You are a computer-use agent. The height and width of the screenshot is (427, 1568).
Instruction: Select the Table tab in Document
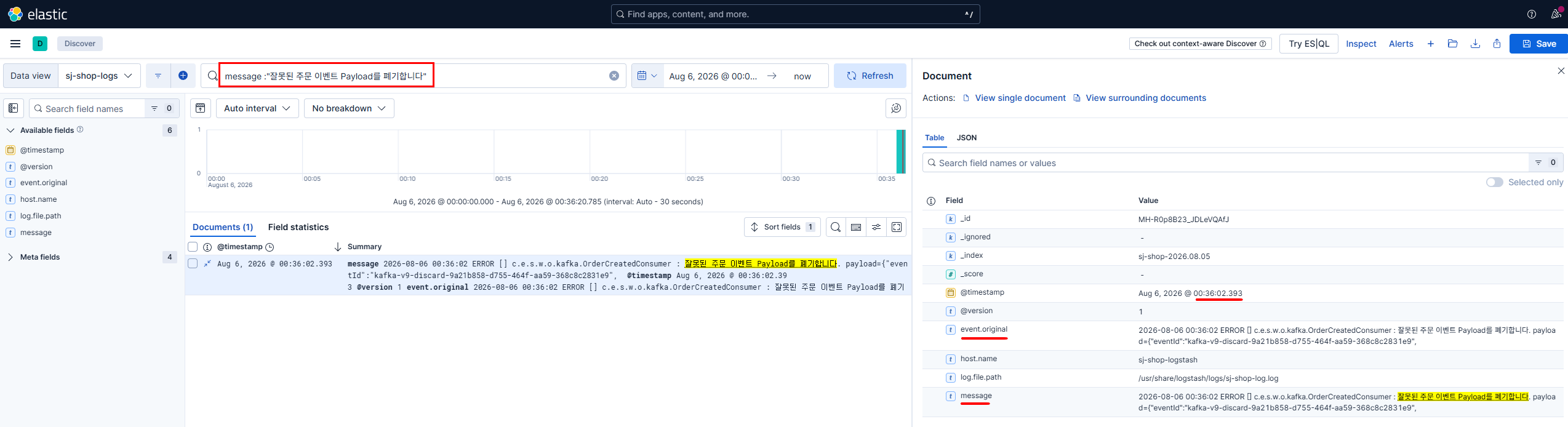935,138
